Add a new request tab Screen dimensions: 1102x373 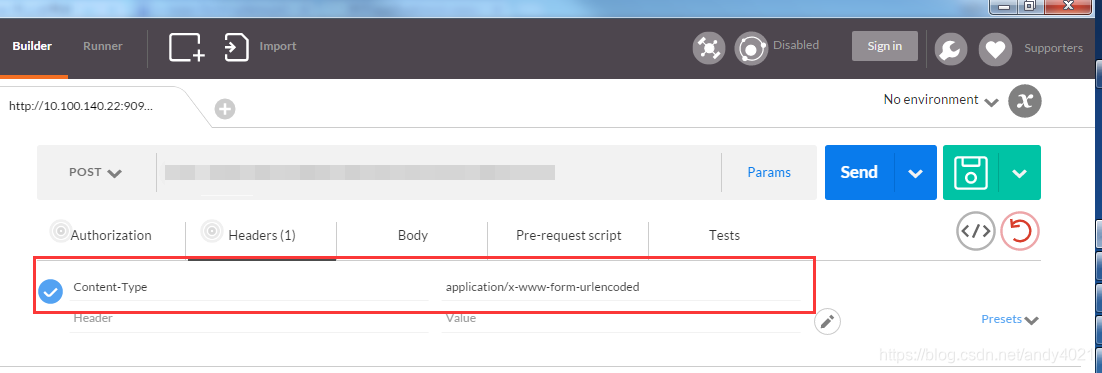coord(225,109)
